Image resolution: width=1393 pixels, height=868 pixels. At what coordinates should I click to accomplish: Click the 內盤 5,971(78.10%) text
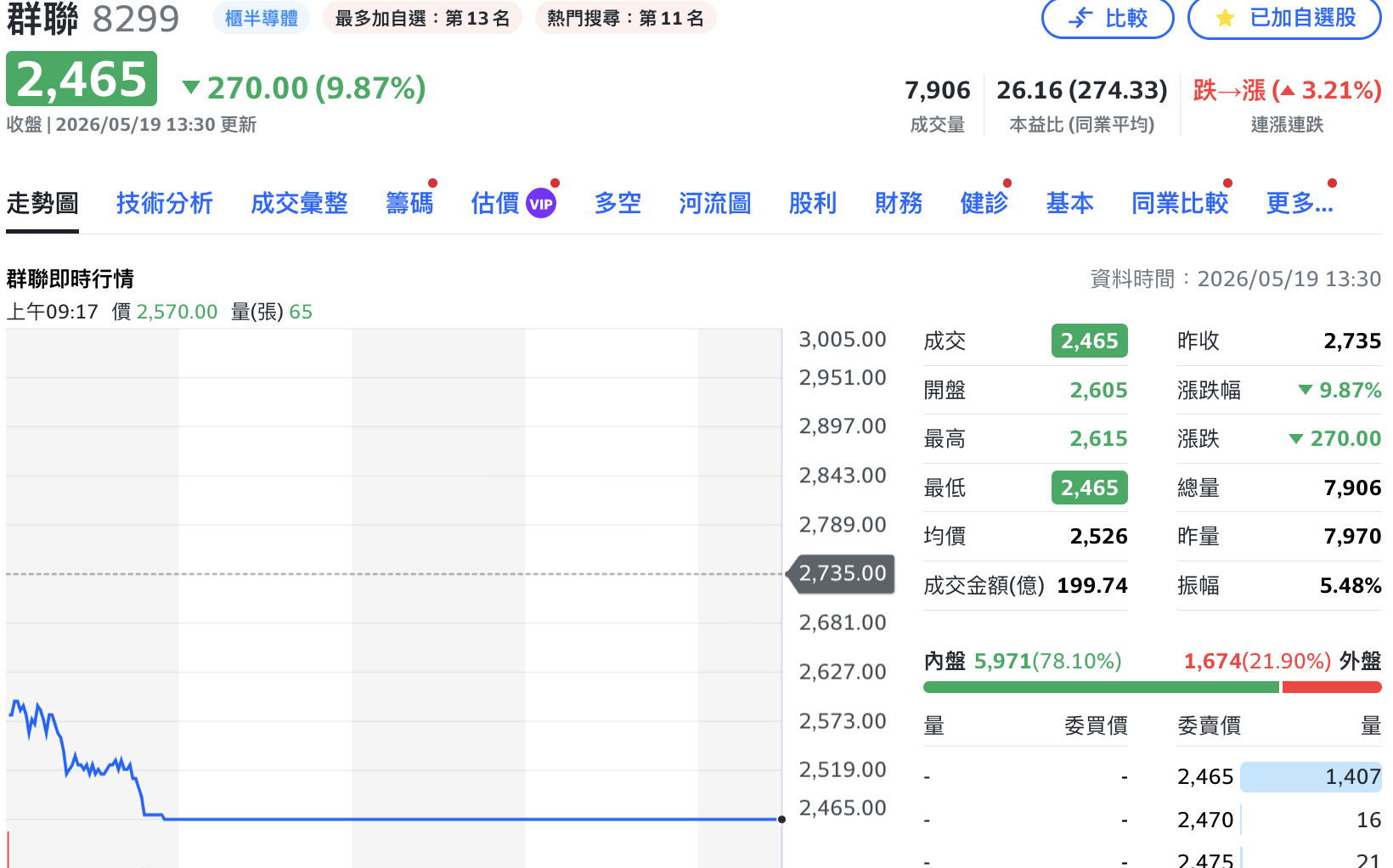(x=1023, y=662)
